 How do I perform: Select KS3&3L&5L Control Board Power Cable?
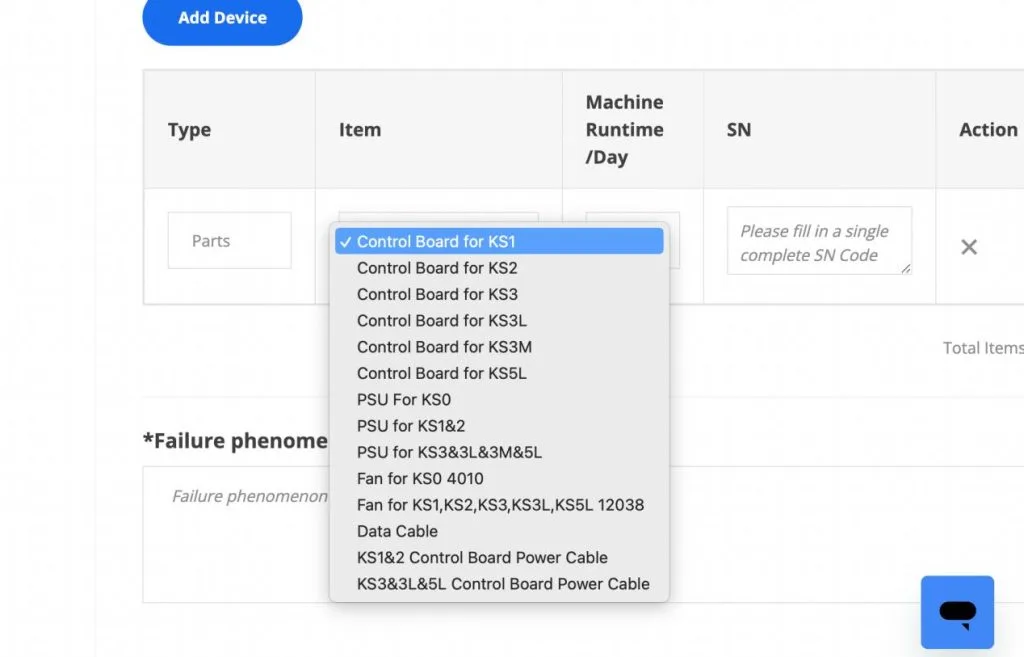(x=503, y=584)
